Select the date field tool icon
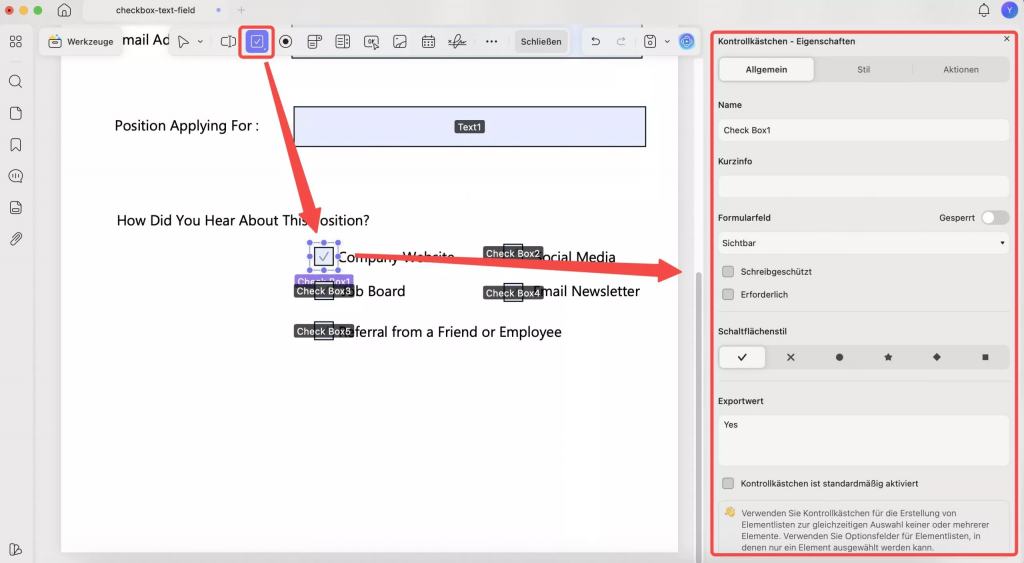Image resolution: width=1024 pixels, height=563 pixels. tap(428, 41)
